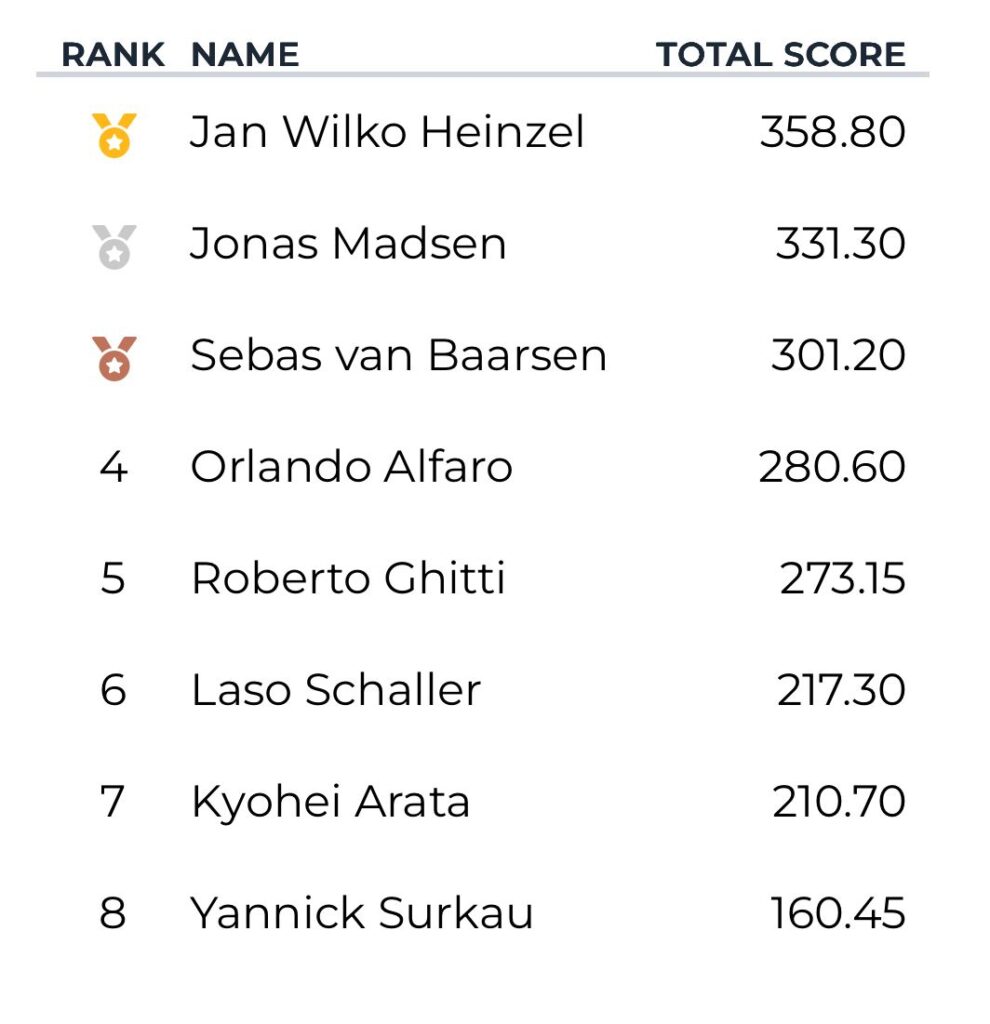The width and height of the screenshot is (990, 1024).
Task: Click the NAME column header
Action: [x=245, y=54]
